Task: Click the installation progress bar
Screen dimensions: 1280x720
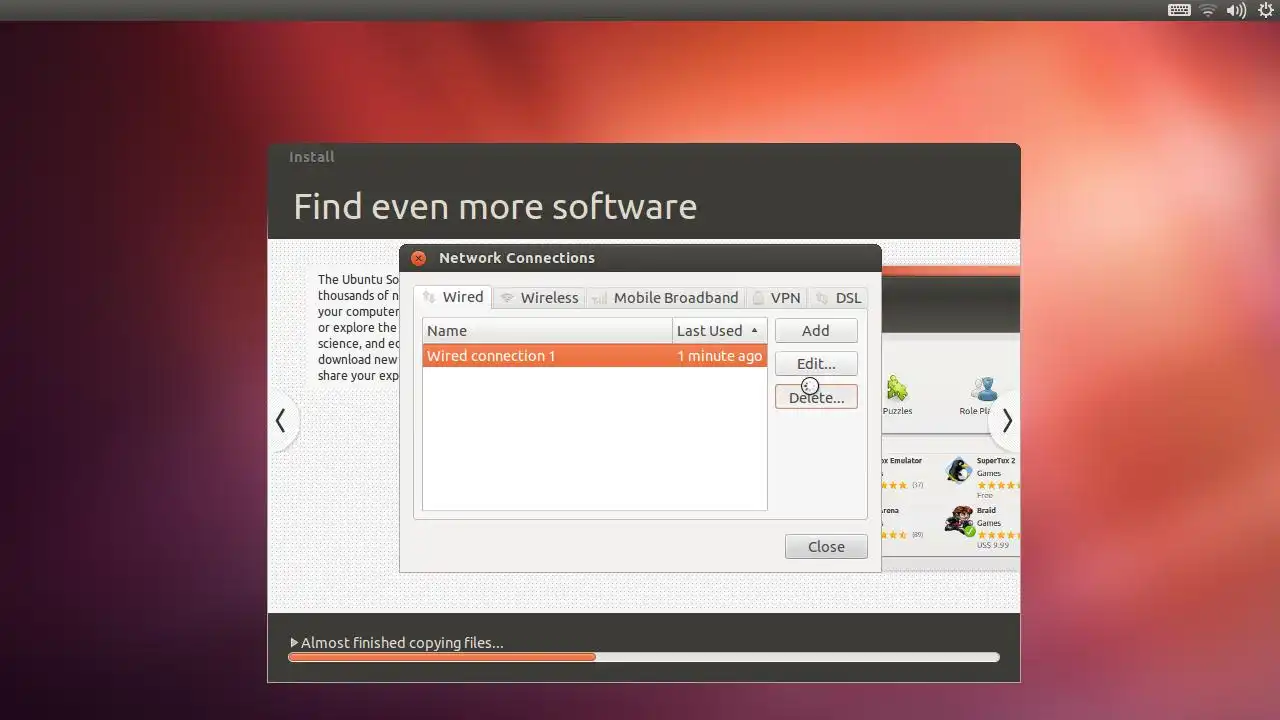Action: (644, 657)
